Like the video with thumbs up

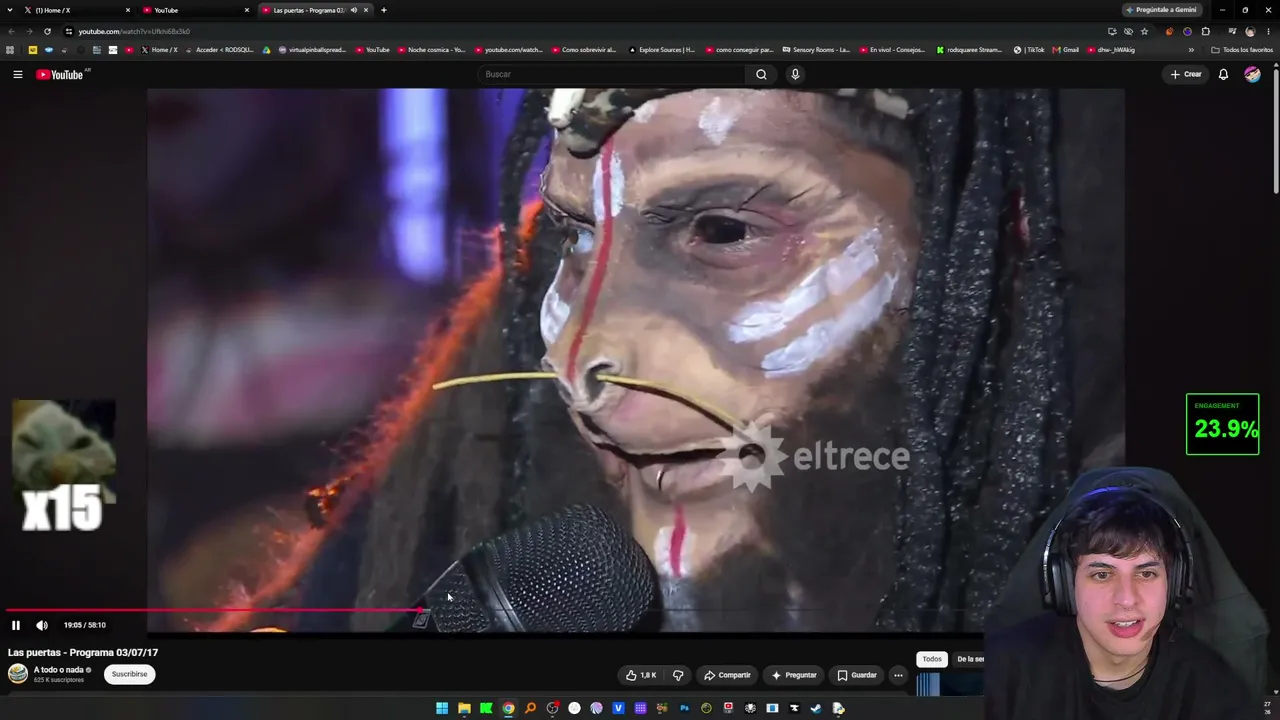[641, 675]
